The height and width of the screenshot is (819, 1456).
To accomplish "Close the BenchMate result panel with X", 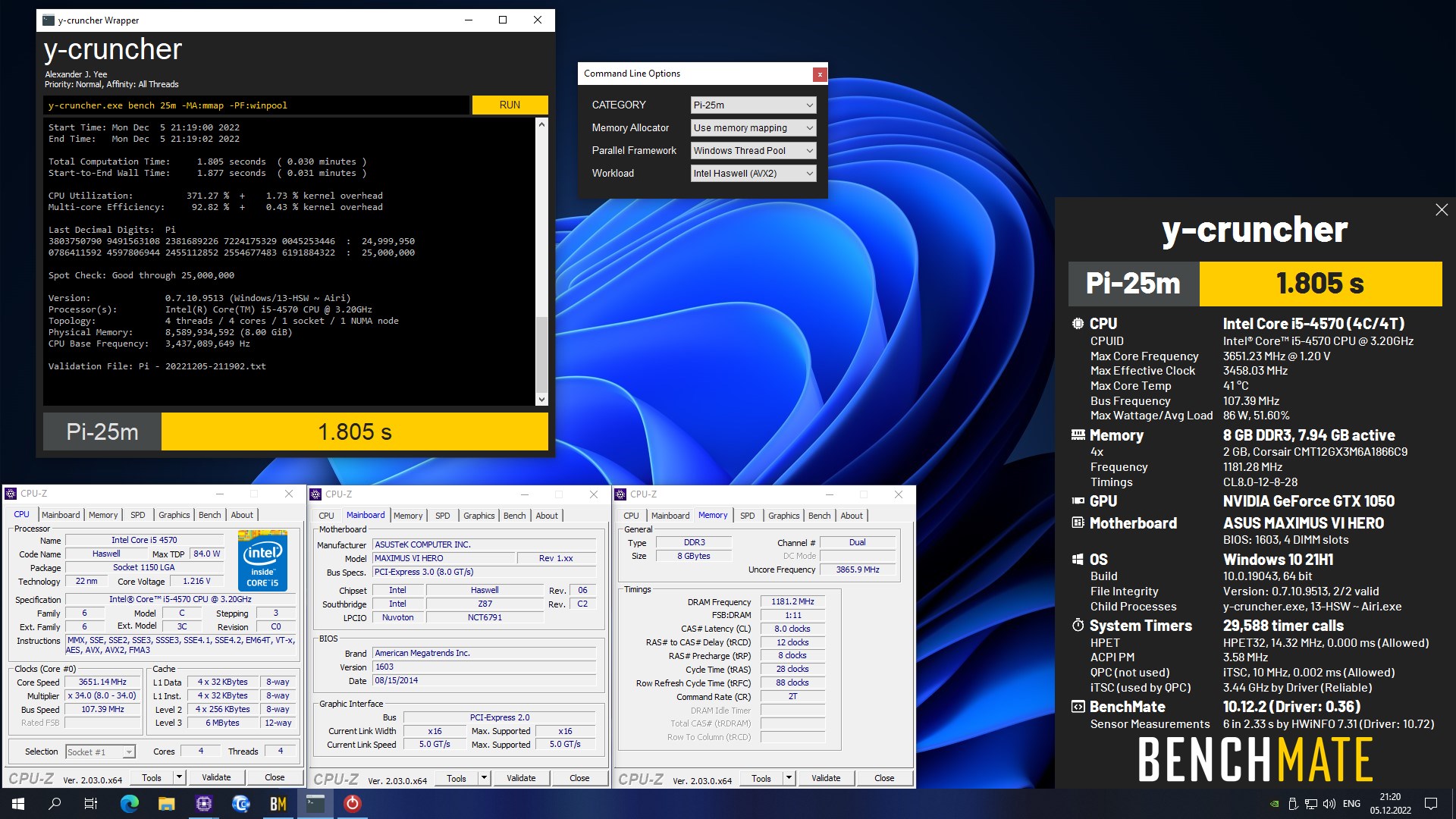I will click(x=1442, y=210).
